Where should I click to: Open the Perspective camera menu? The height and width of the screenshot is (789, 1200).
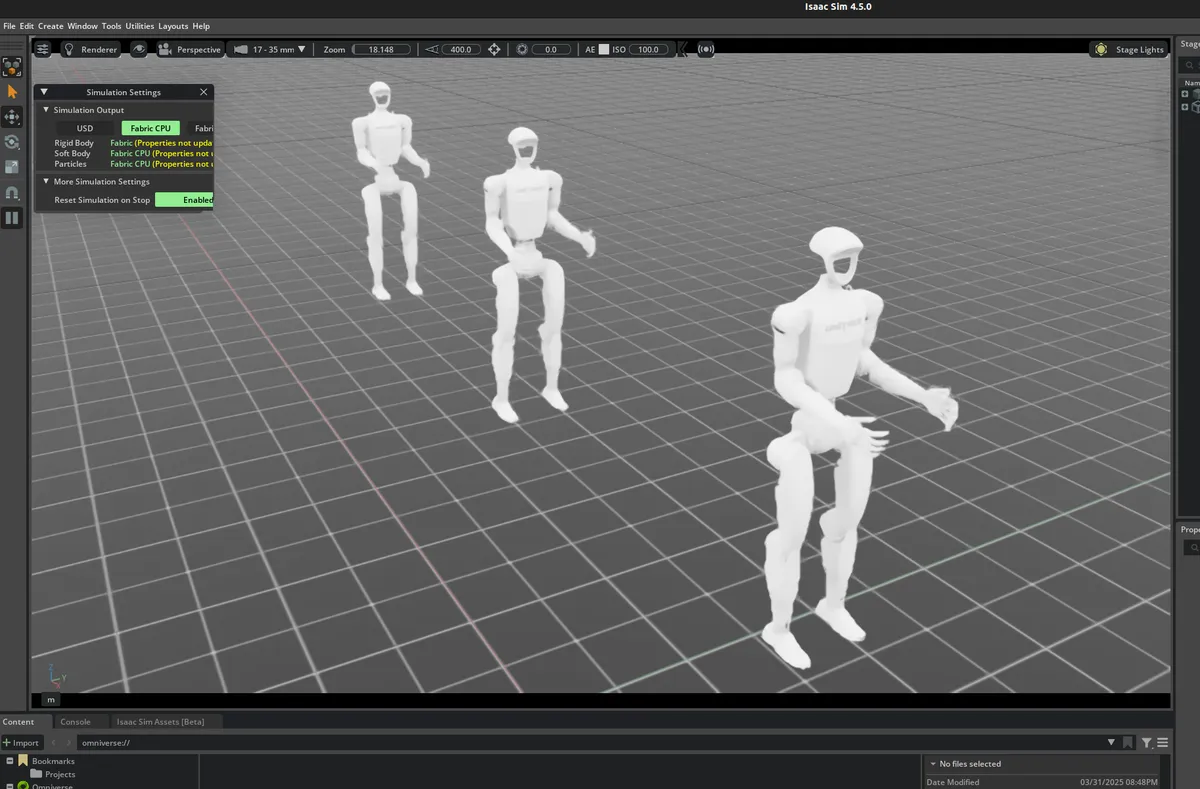pos(189,49)
